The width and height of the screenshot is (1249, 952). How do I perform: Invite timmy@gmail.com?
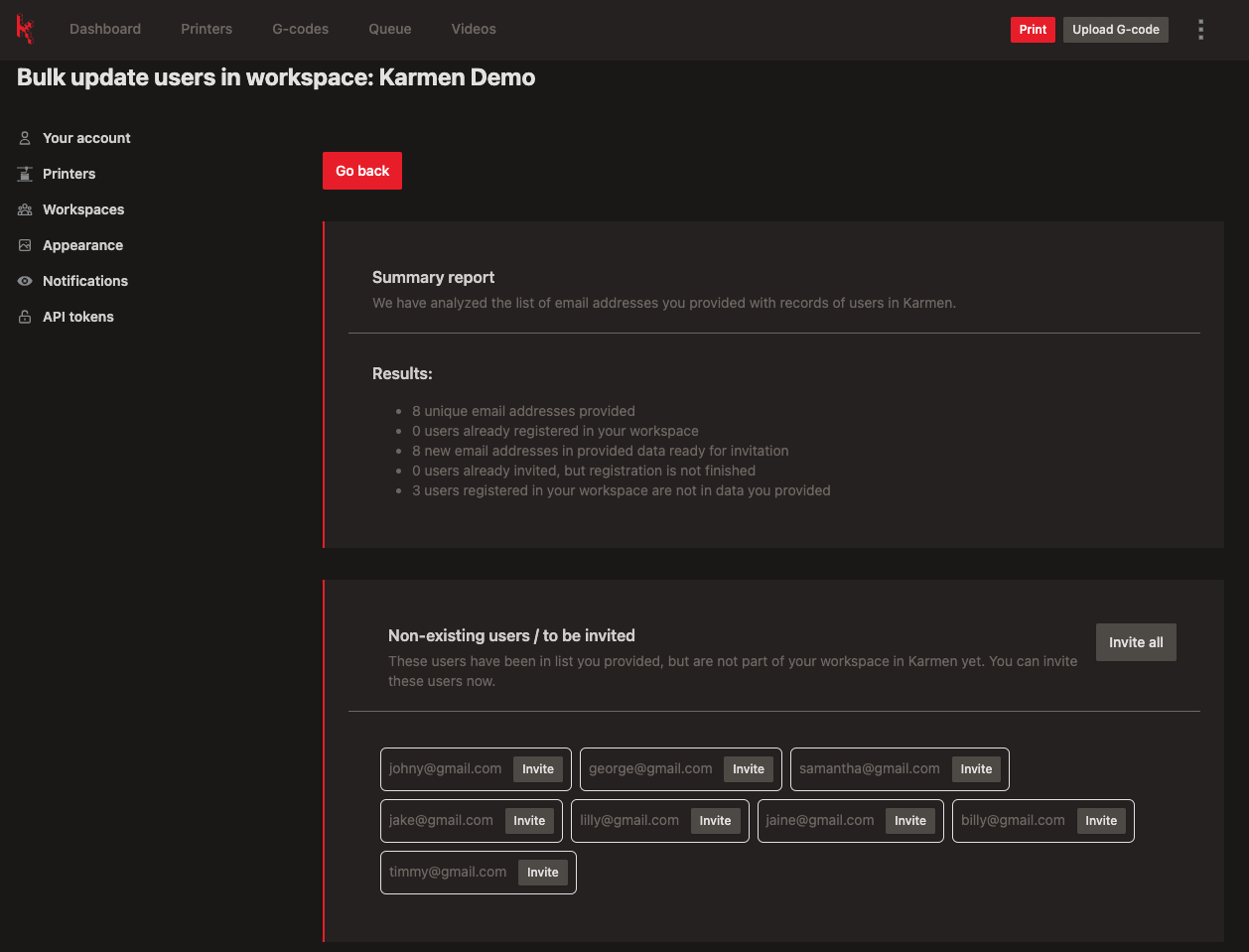tap(543, 873)
